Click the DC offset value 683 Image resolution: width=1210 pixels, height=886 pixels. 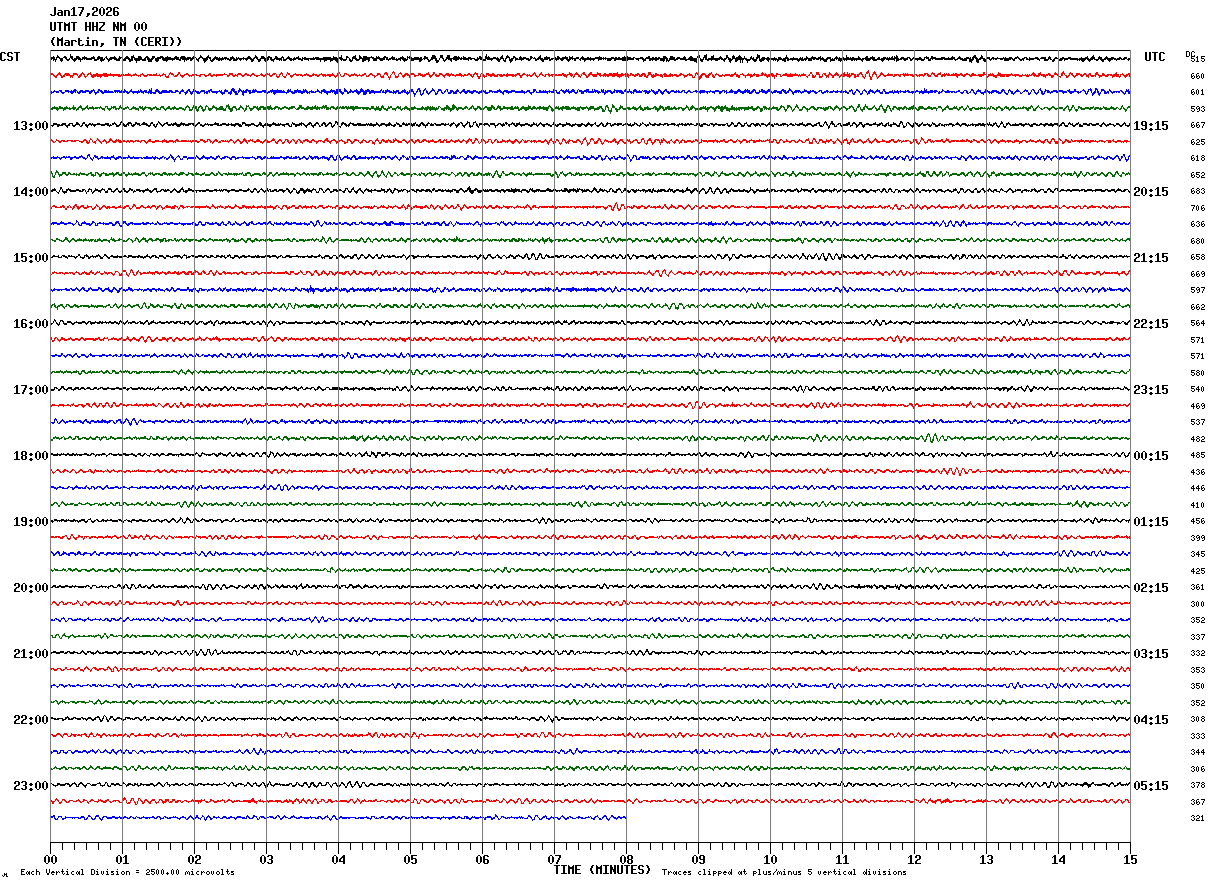click(x=1197, y=192)
